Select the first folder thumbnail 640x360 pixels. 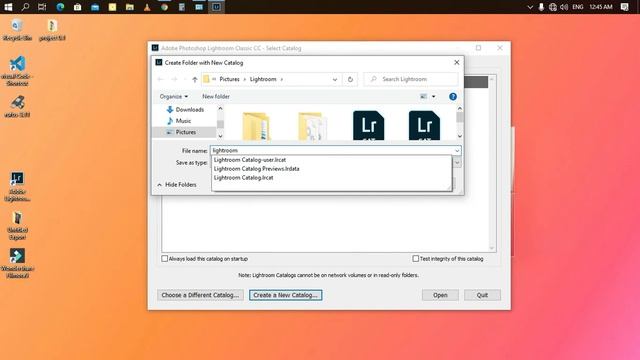click(256, 126)
